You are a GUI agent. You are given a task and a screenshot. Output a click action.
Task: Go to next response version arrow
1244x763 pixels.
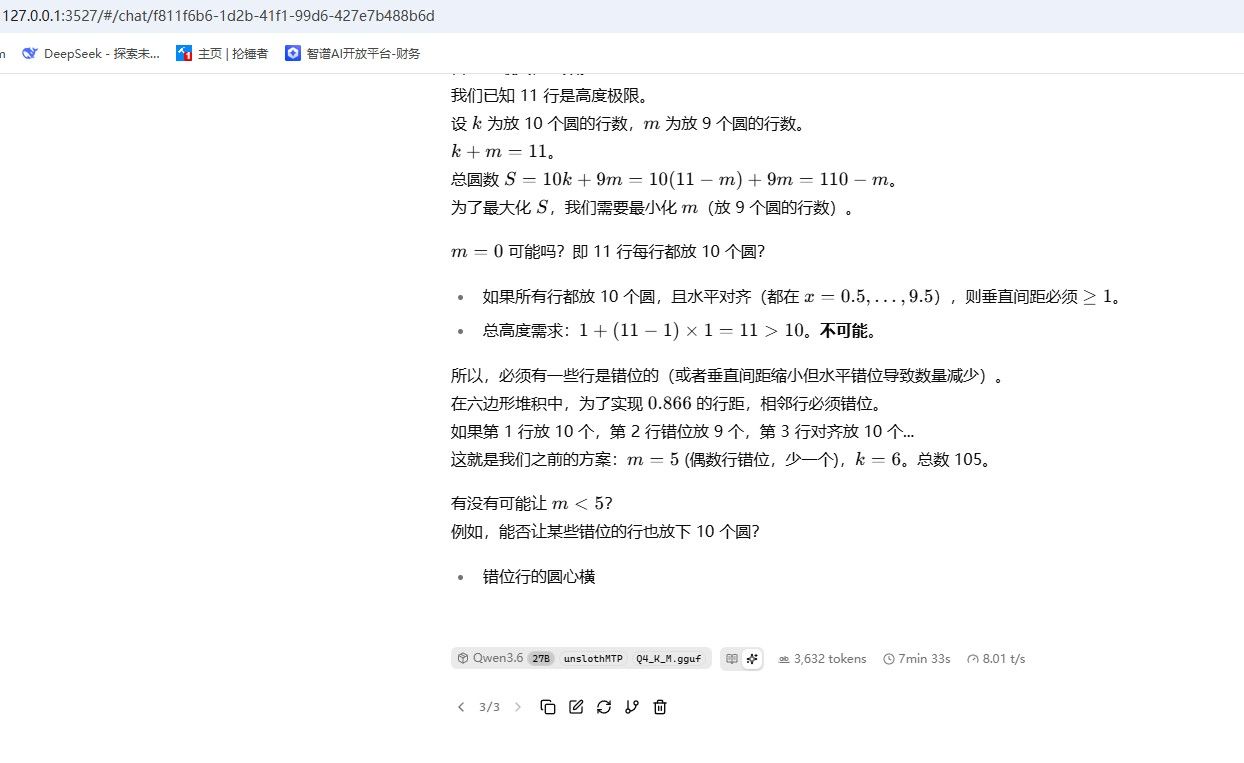[x=518, y=707]
